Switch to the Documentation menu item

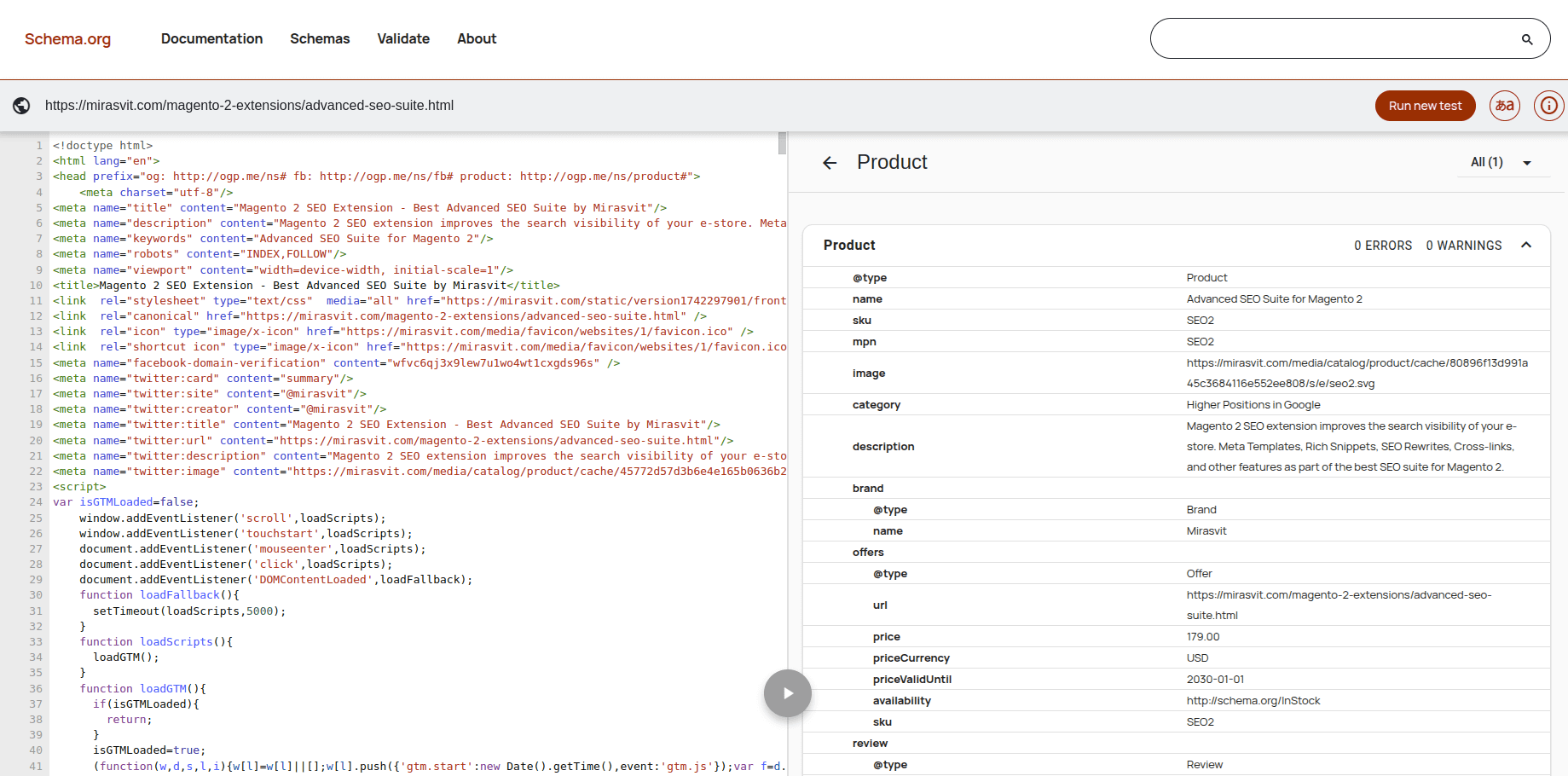click(x=211, y=38)
